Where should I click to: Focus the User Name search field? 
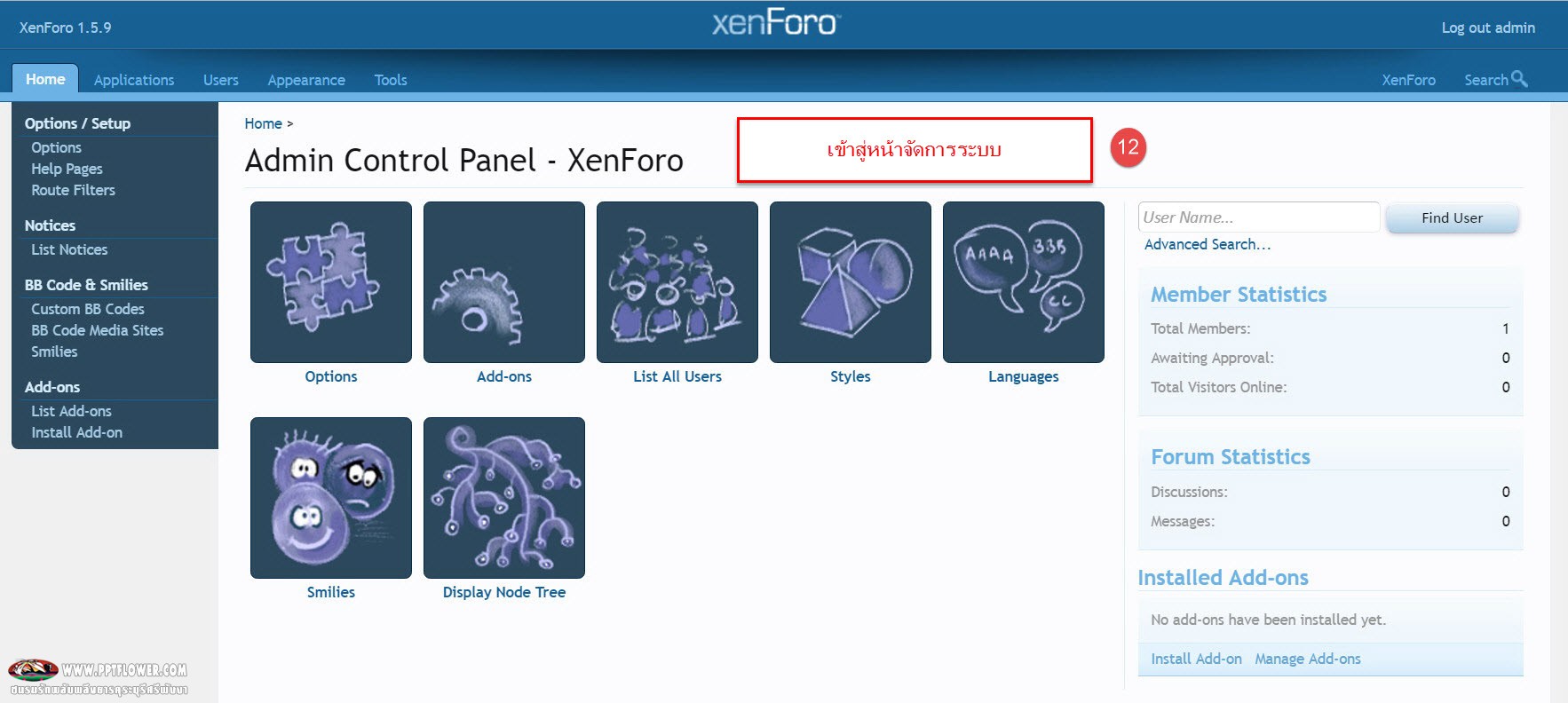[x=1259, y=217]
